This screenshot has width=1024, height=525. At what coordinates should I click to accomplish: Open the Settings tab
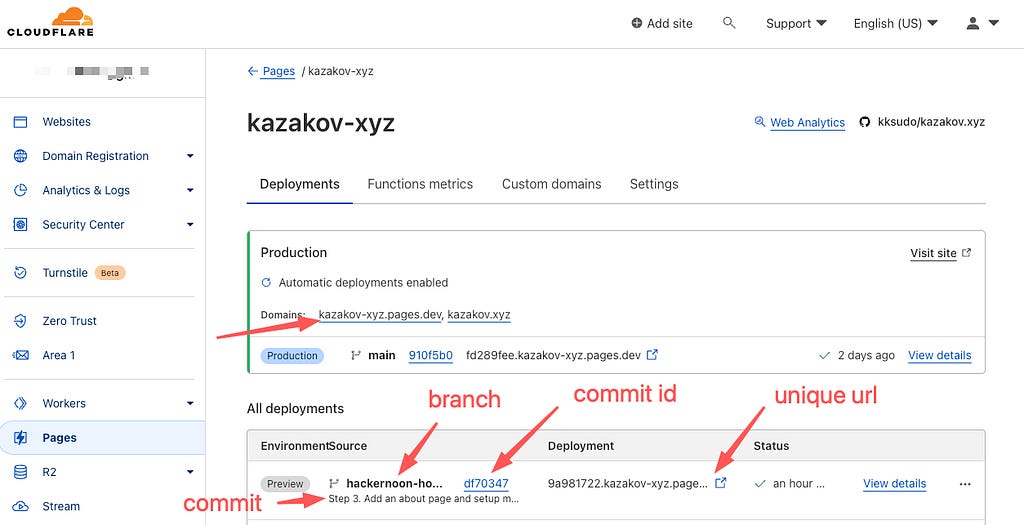[x=654, y=184]
